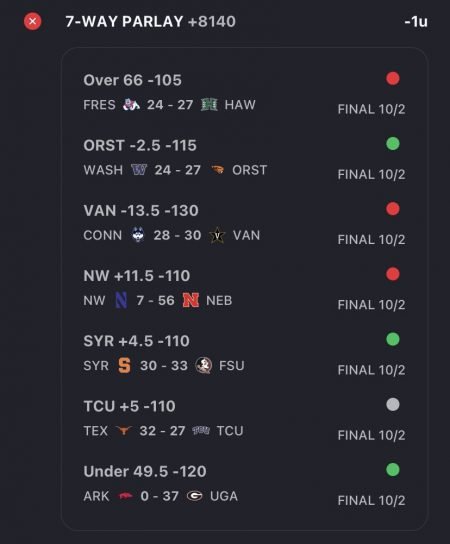The height and width of the screenshot is (544, 450).
Task: Click green status dot for ORST -2.5
Action: click(393, 144)
